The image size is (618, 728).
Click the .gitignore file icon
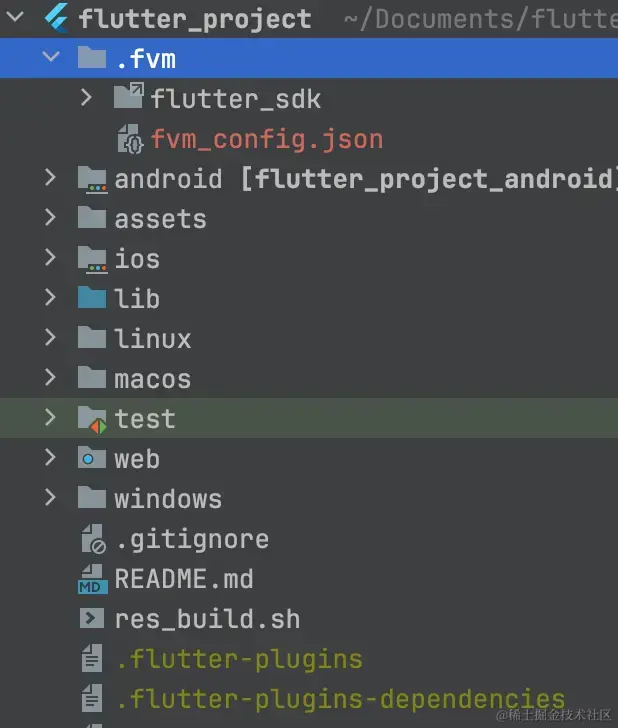(93, 539)
